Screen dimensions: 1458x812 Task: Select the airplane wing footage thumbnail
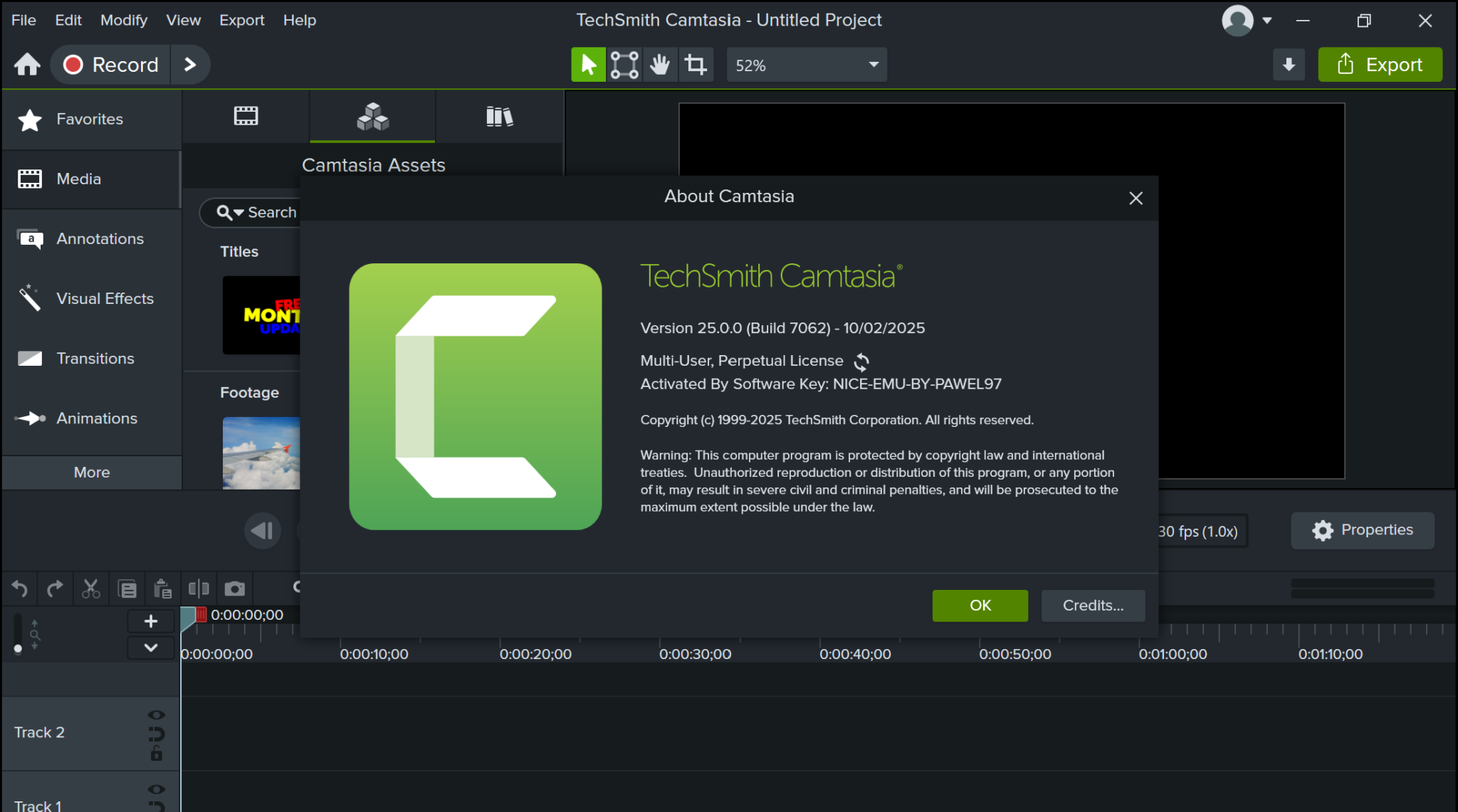point(261,453)
